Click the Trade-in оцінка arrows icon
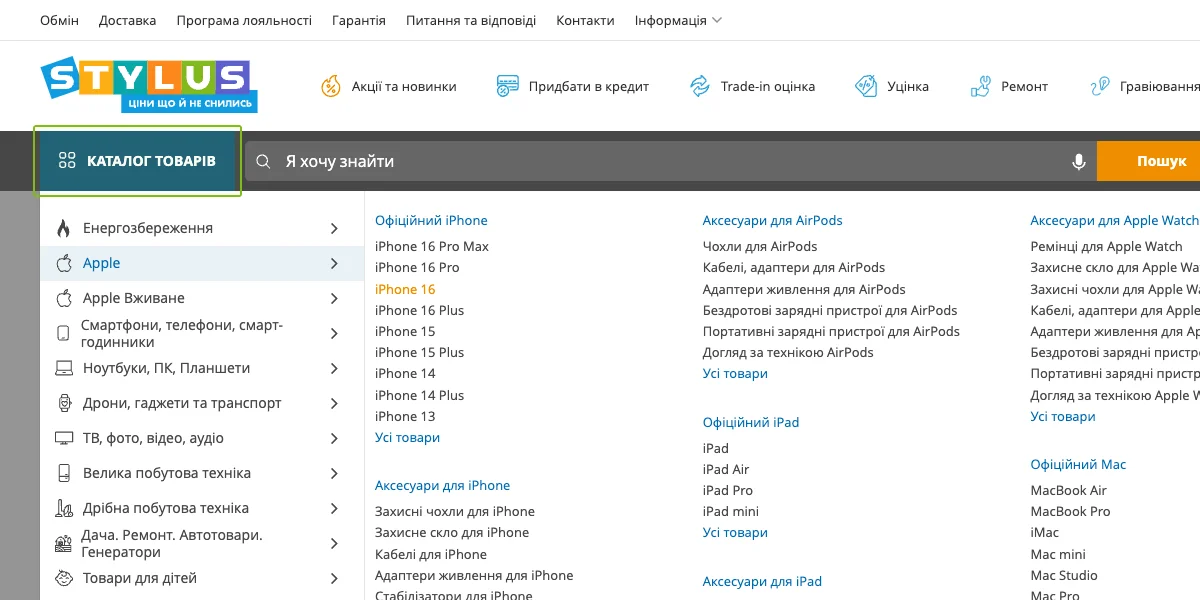1200x600 pixels. pos(700,87)
